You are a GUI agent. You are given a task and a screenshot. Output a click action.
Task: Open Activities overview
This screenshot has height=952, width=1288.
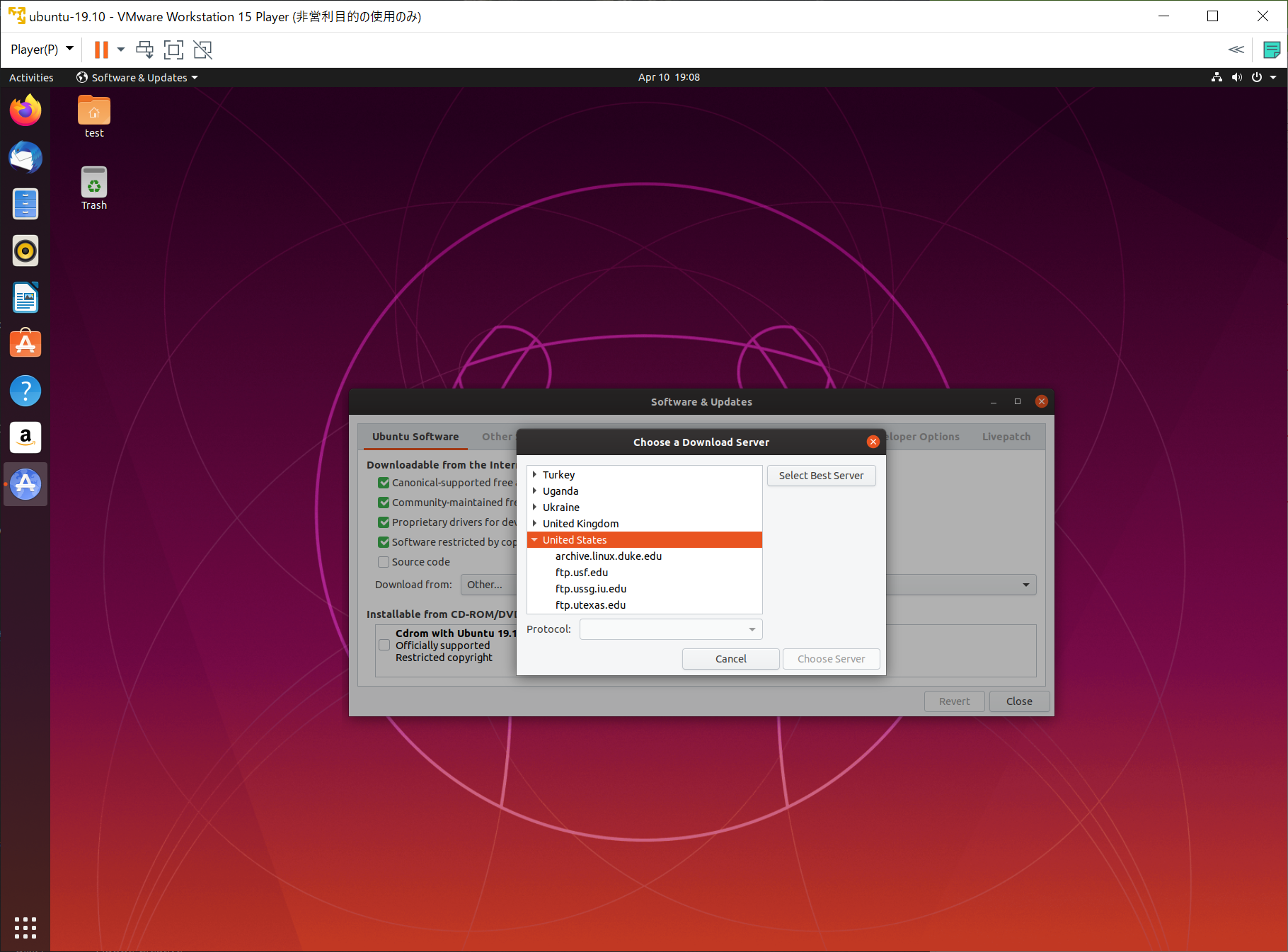(x=31, y=77)
